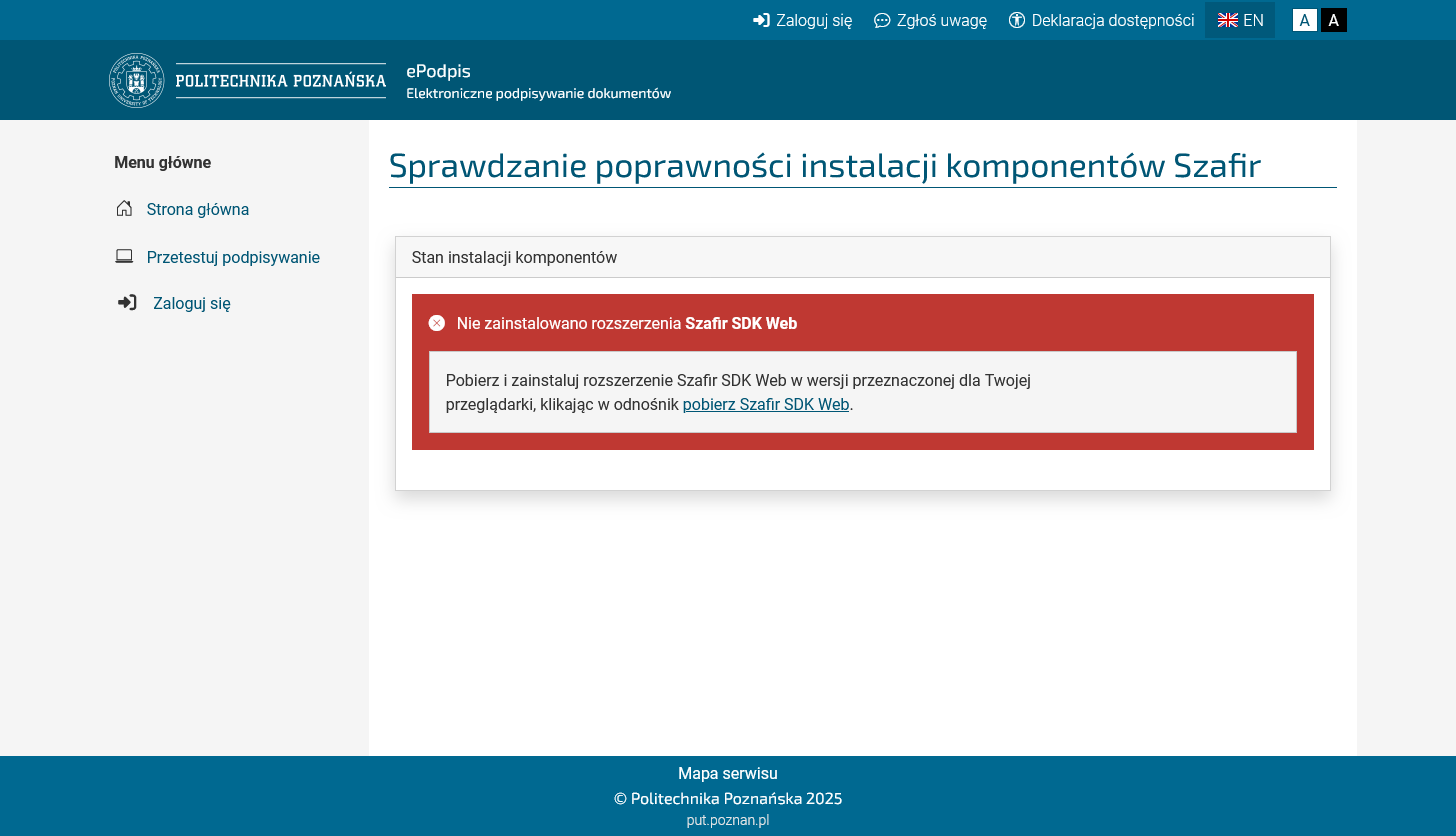Enable black A high contrast mode
1456x836 pixels.
[1333, 21]
